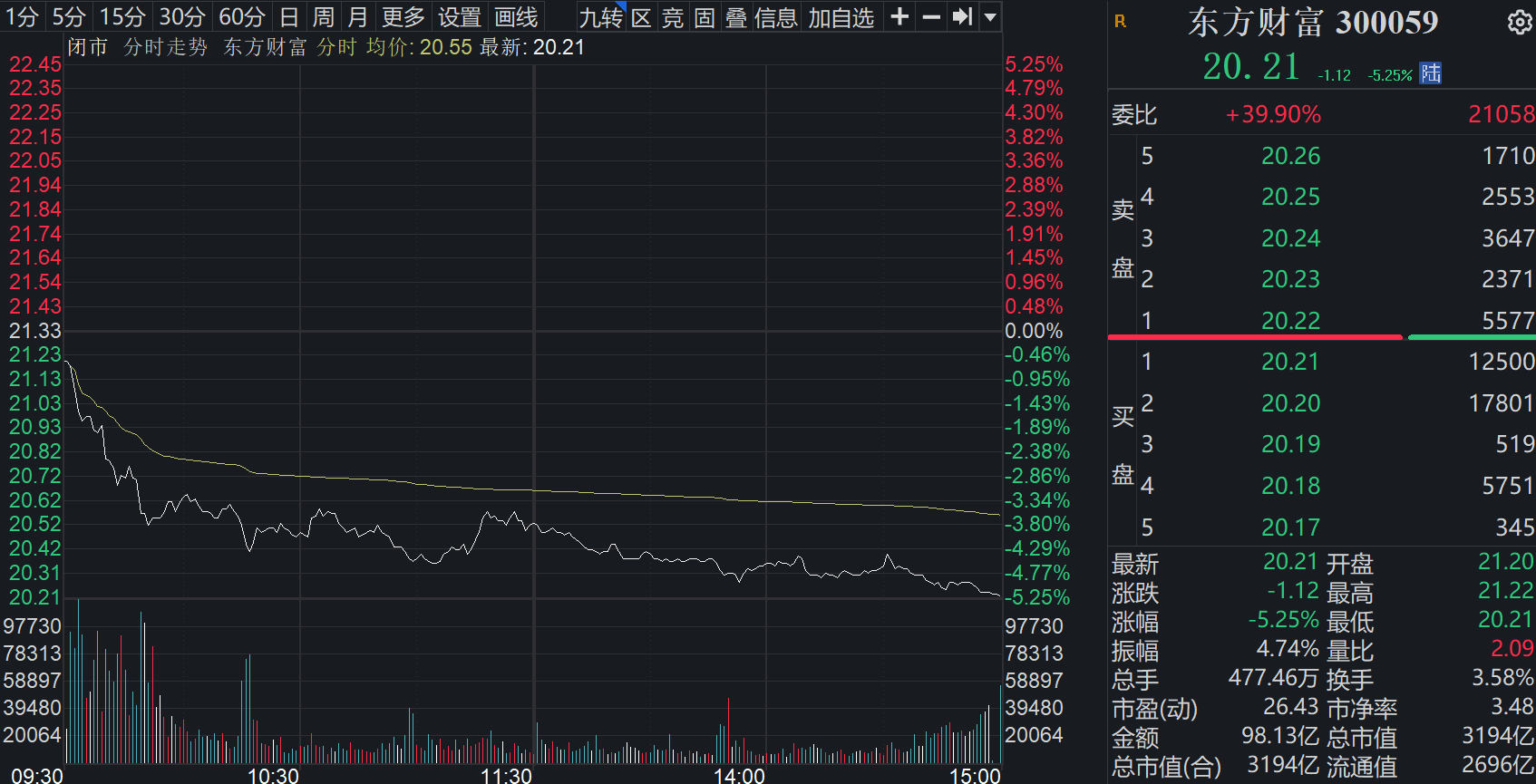
Task: Click the blue 陆 stock connect badge
Action: click(1431, 73)
